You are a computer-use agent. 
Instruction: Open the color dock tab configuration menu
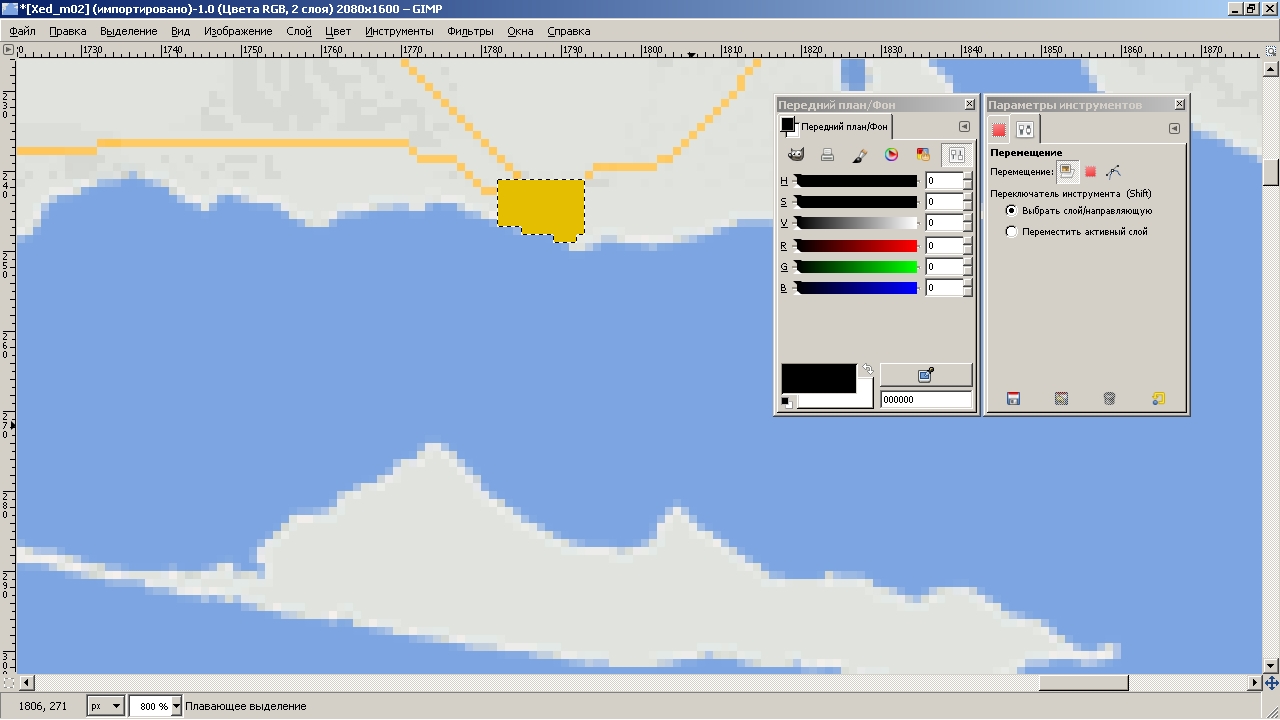click(964, 127)
